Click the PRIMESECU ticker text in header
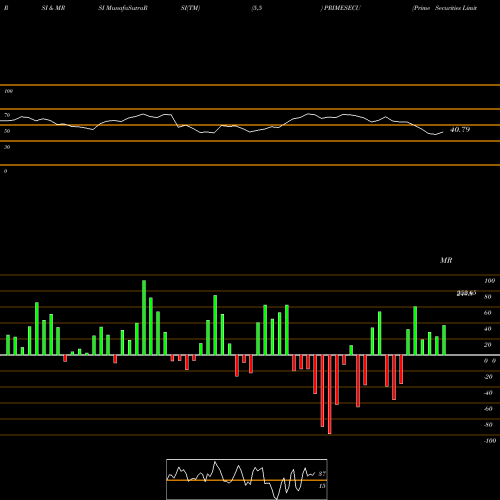Screen dimensions: 500x500 pos(341,8)
